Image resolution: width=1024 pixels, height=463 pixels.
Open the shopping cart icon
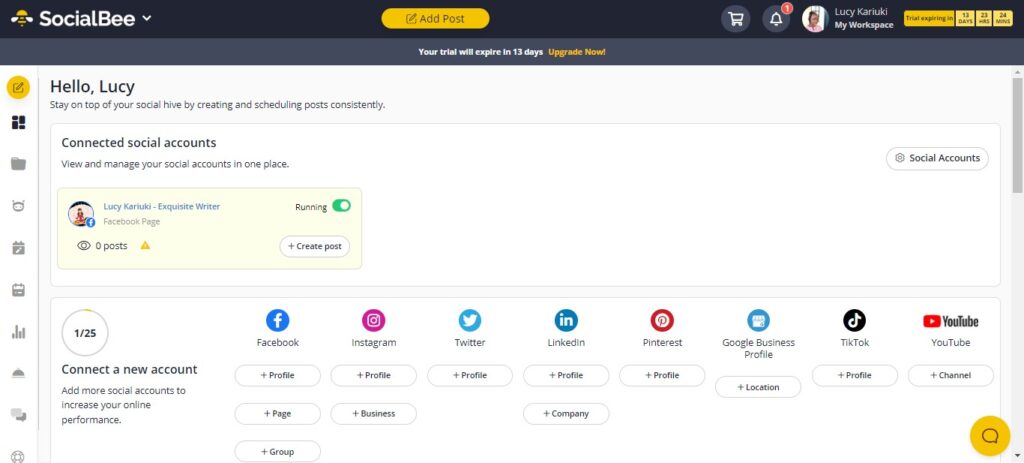pyautogui.click(x=736, y=19)
